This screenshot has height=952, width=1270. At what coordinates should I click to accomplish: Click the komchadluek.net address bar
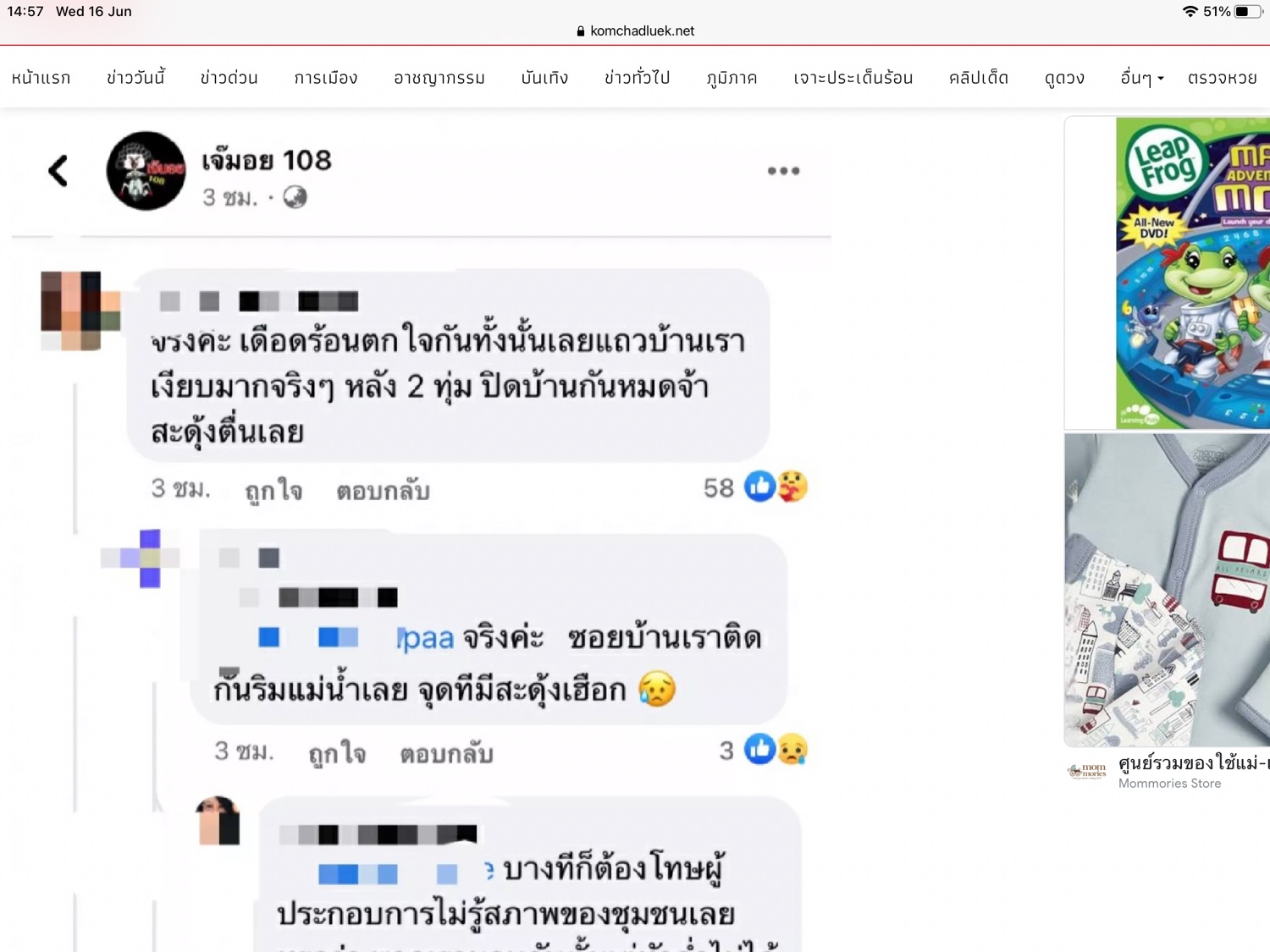(x=635, y=31)
